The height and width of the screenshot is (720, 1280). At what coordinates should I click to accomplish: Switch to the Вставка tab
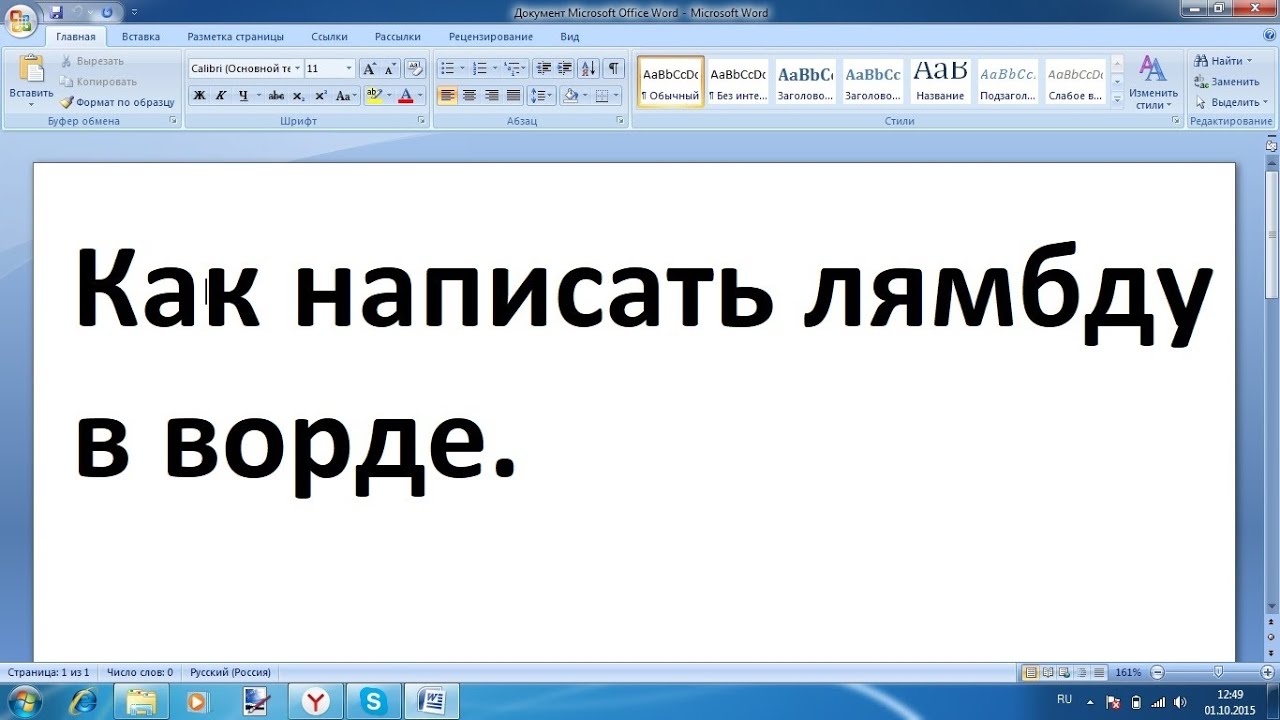click(x=141, y=37)
